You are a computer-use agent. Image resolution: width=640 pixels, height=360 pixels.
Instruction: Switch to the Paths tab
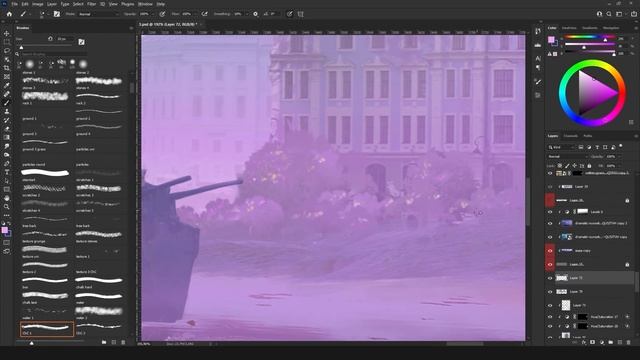pos(588,136)
